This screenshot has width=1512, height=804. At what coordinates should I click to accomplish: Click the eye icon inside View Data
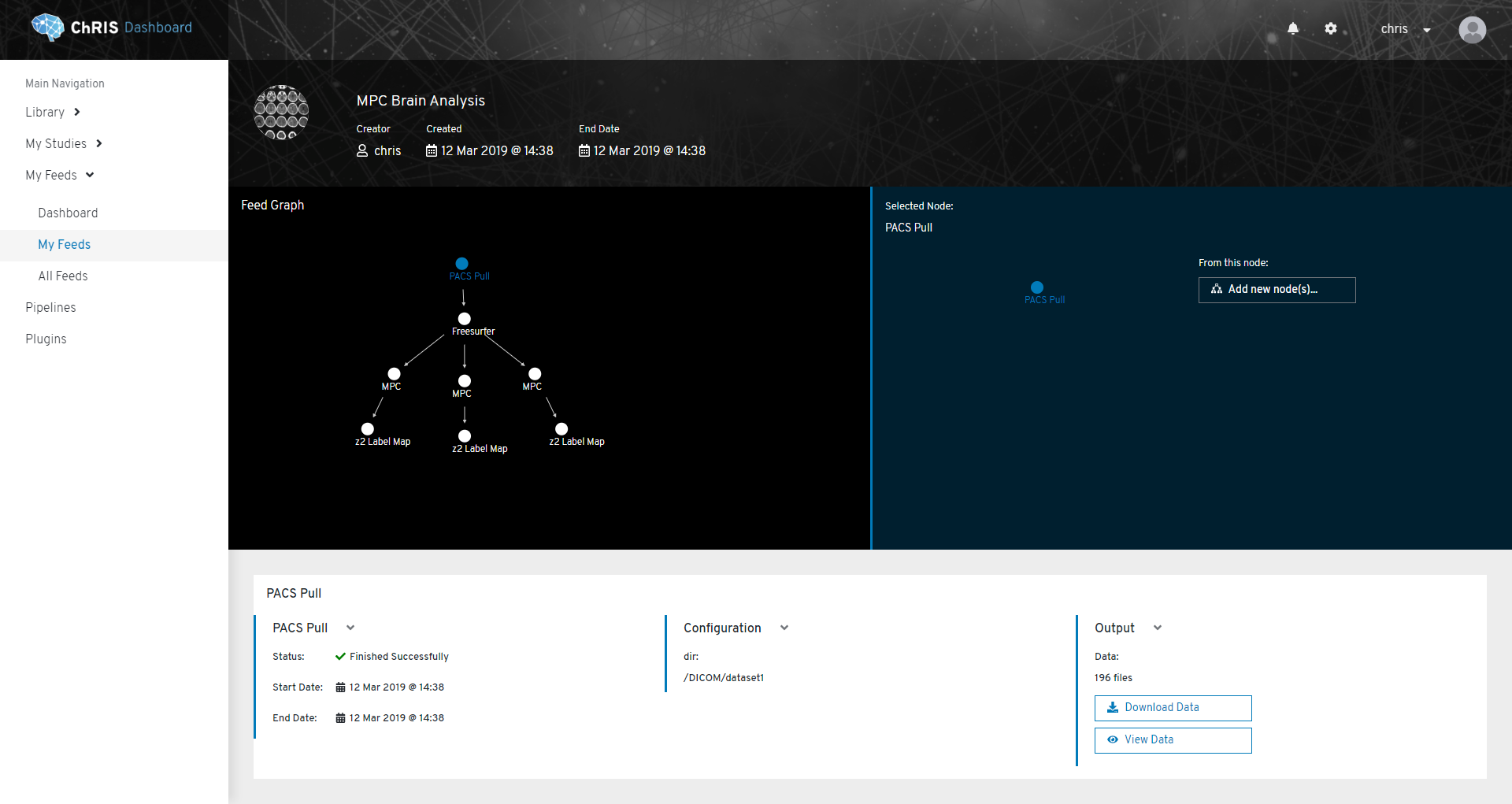tap(1112, 739)
